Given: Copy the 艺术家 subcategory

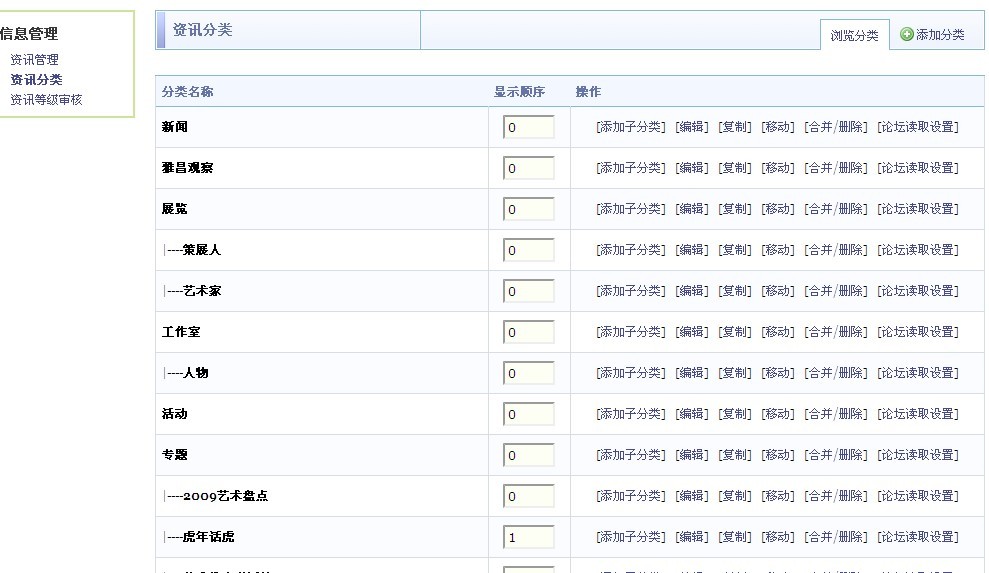Looking at the screenshot, I should click(x=735, y=291).
